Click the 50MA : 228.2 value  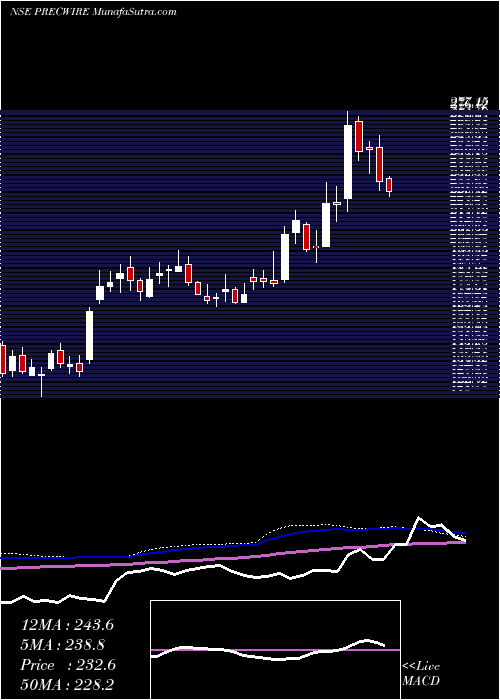click(x=68, y=685)
